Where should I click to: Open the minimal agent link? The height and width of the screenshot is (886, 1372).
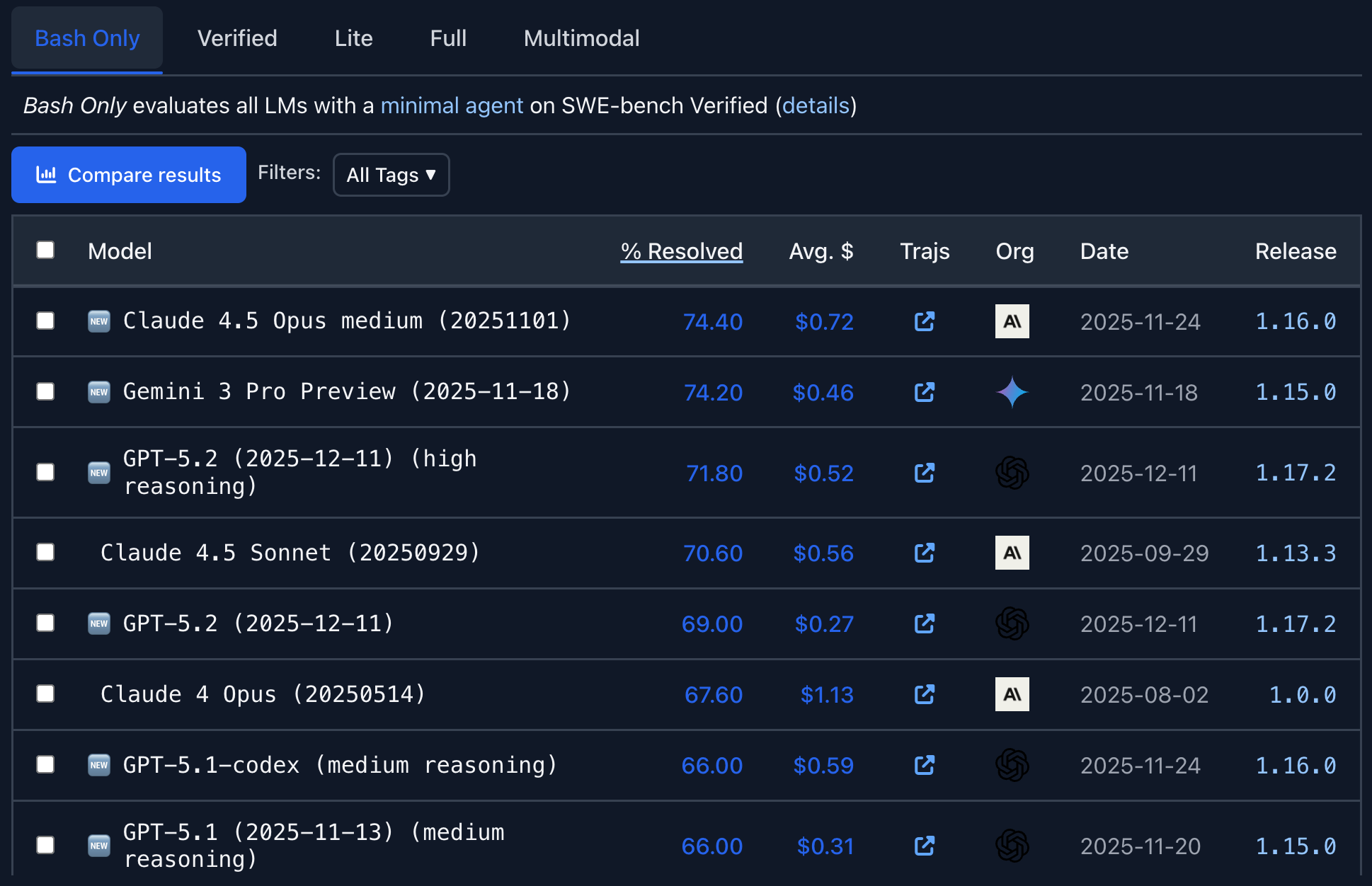(x=452, y=105)
